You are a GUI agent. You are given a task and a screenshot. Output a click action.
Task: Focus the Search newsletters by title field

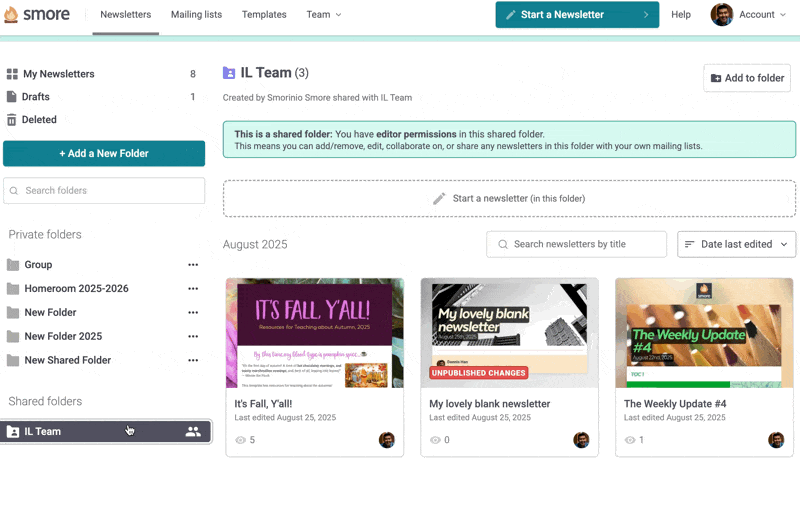click(x=586, y=244)
